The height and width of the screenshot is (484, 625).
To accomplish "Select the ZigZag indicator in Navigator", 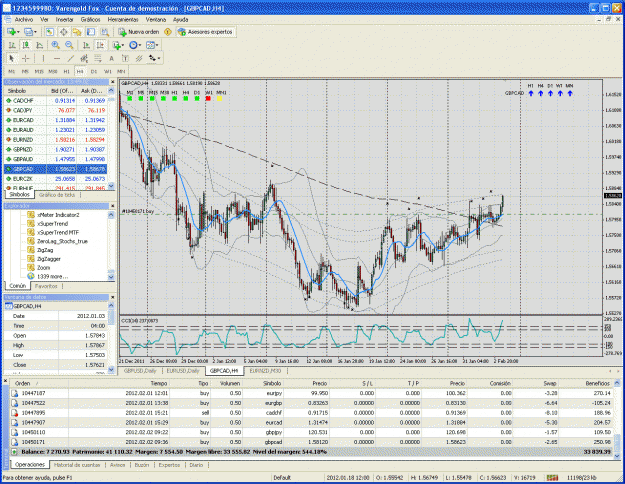I will (x=45, y=250).
